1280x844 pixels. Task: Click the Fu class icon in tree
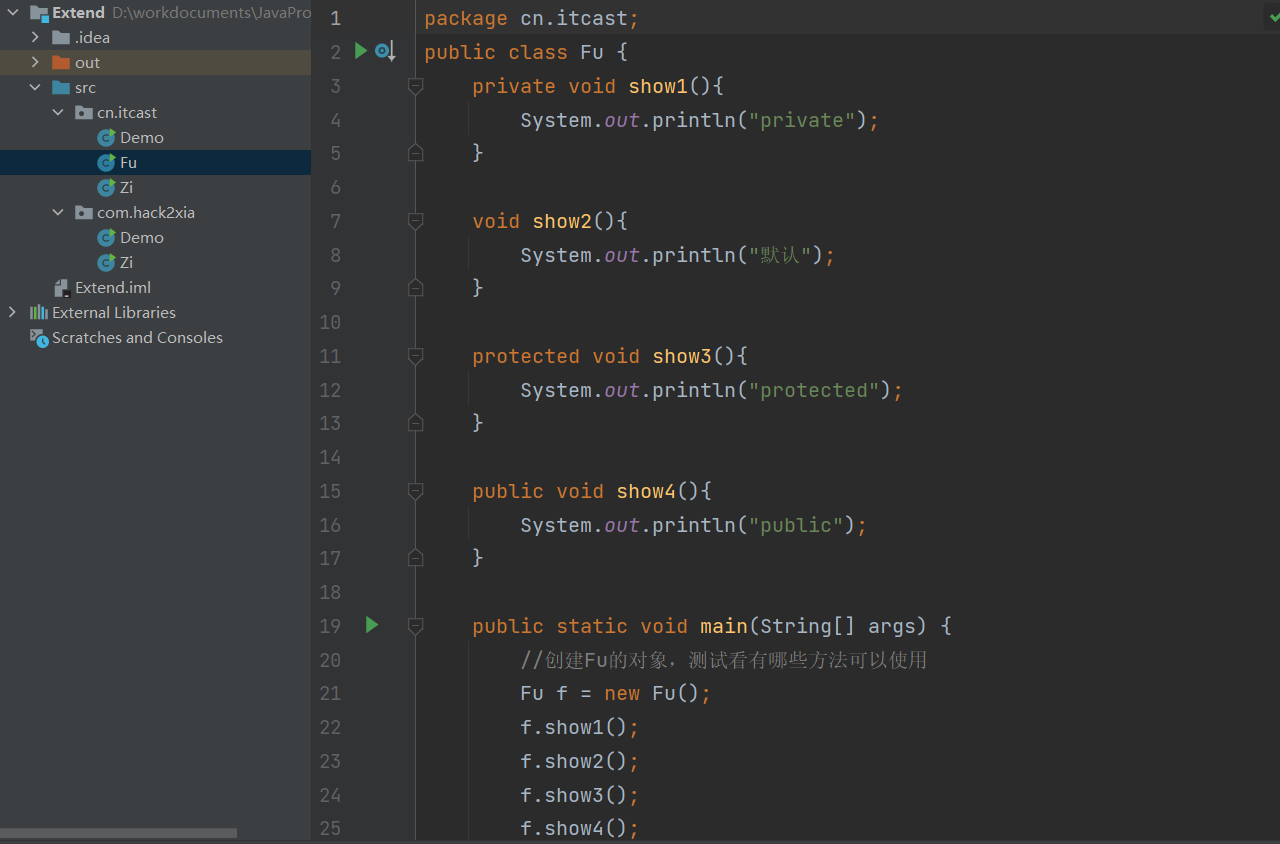(106, 163)
